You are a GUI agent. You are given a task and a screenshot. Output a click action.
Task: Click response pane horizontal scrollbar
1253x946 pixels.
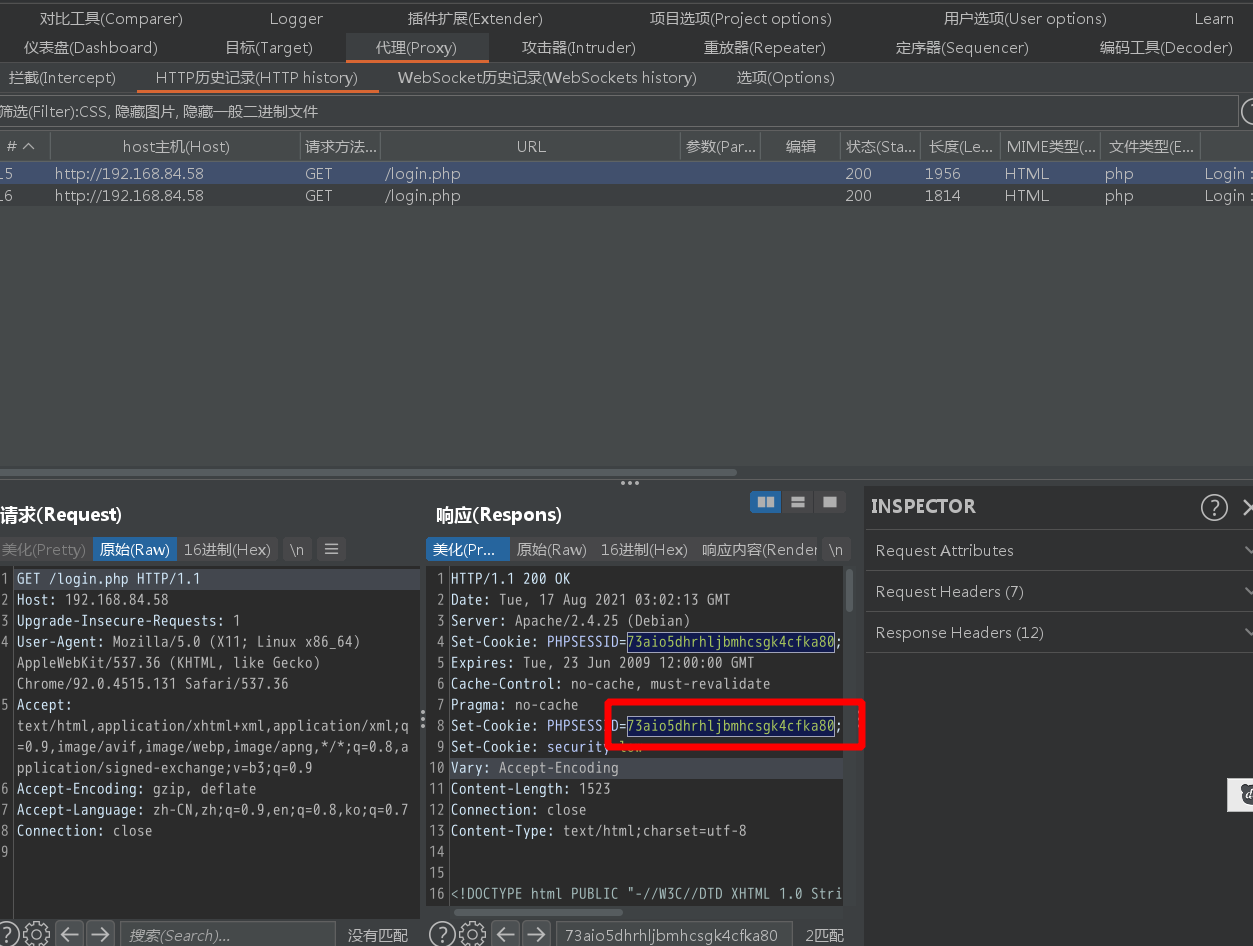[538, 912]
